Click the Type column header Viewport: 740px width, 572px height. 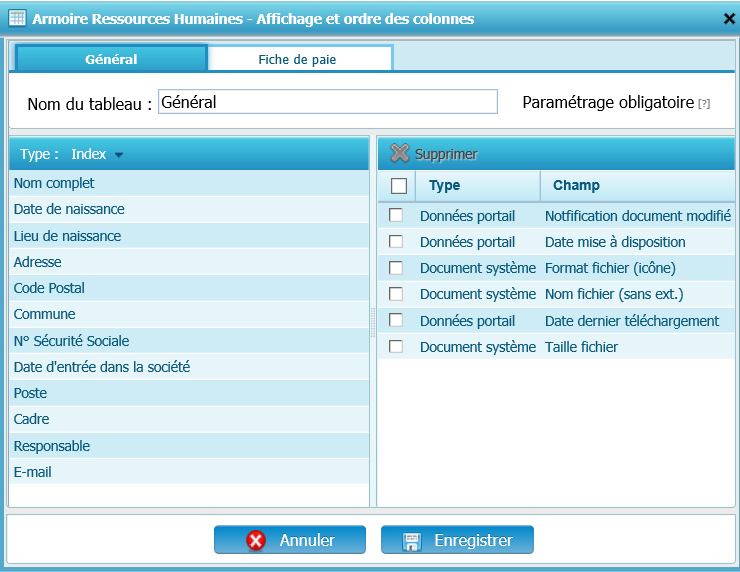click(x=444, y=185)
